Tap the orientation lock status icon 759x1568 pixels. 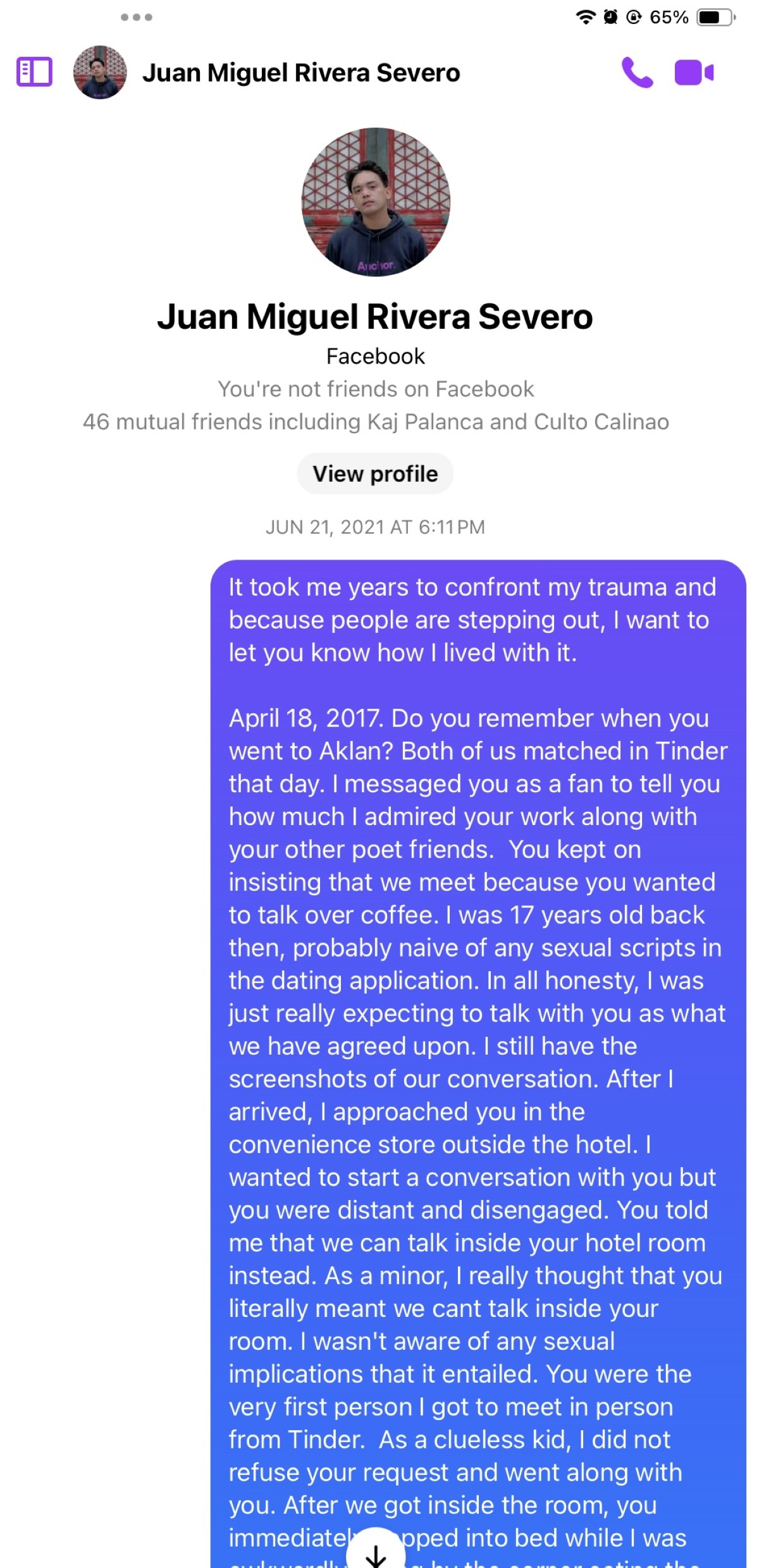click(634, 17)
